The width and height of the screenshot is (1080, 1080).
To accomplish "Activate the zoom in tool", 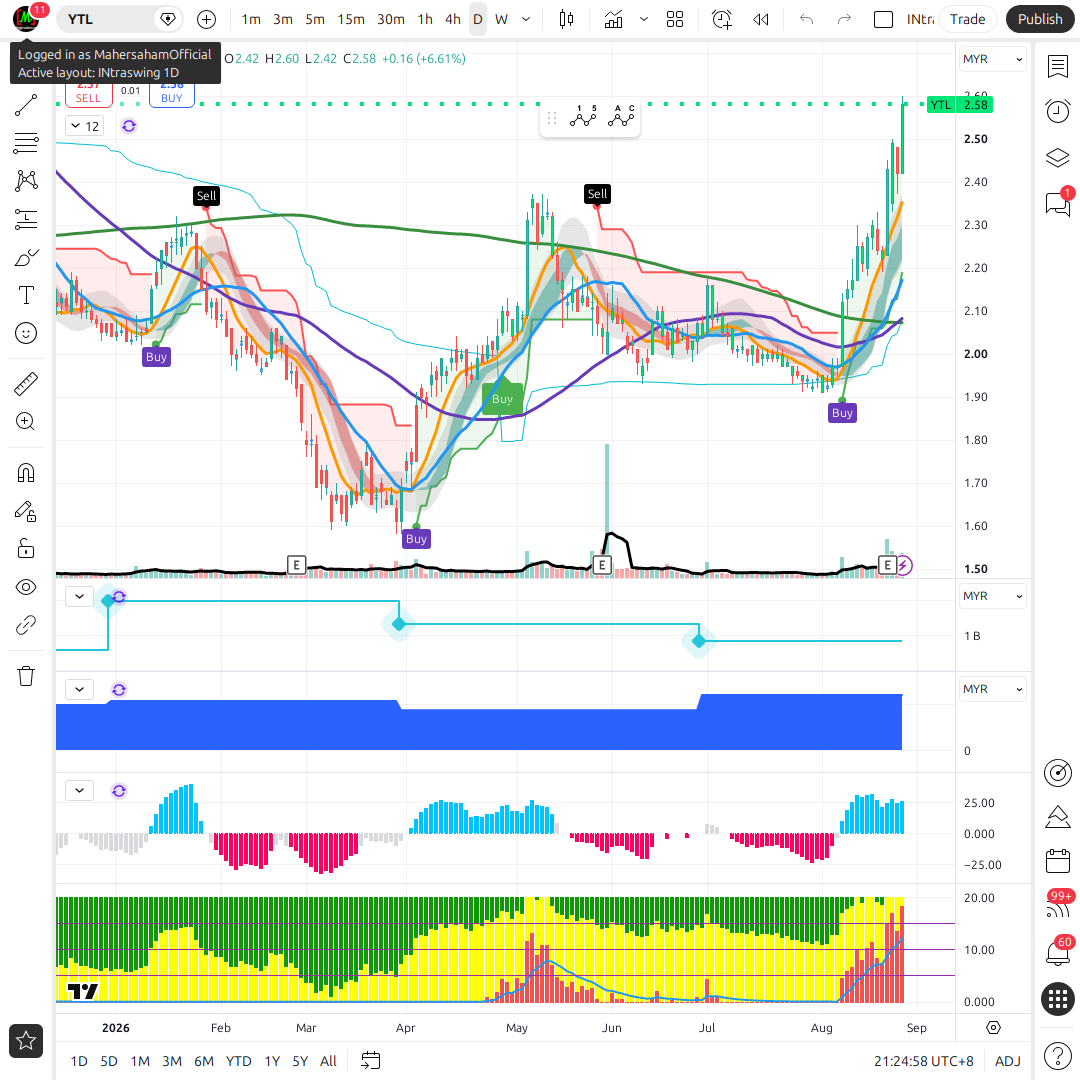I will pos(25,422).
